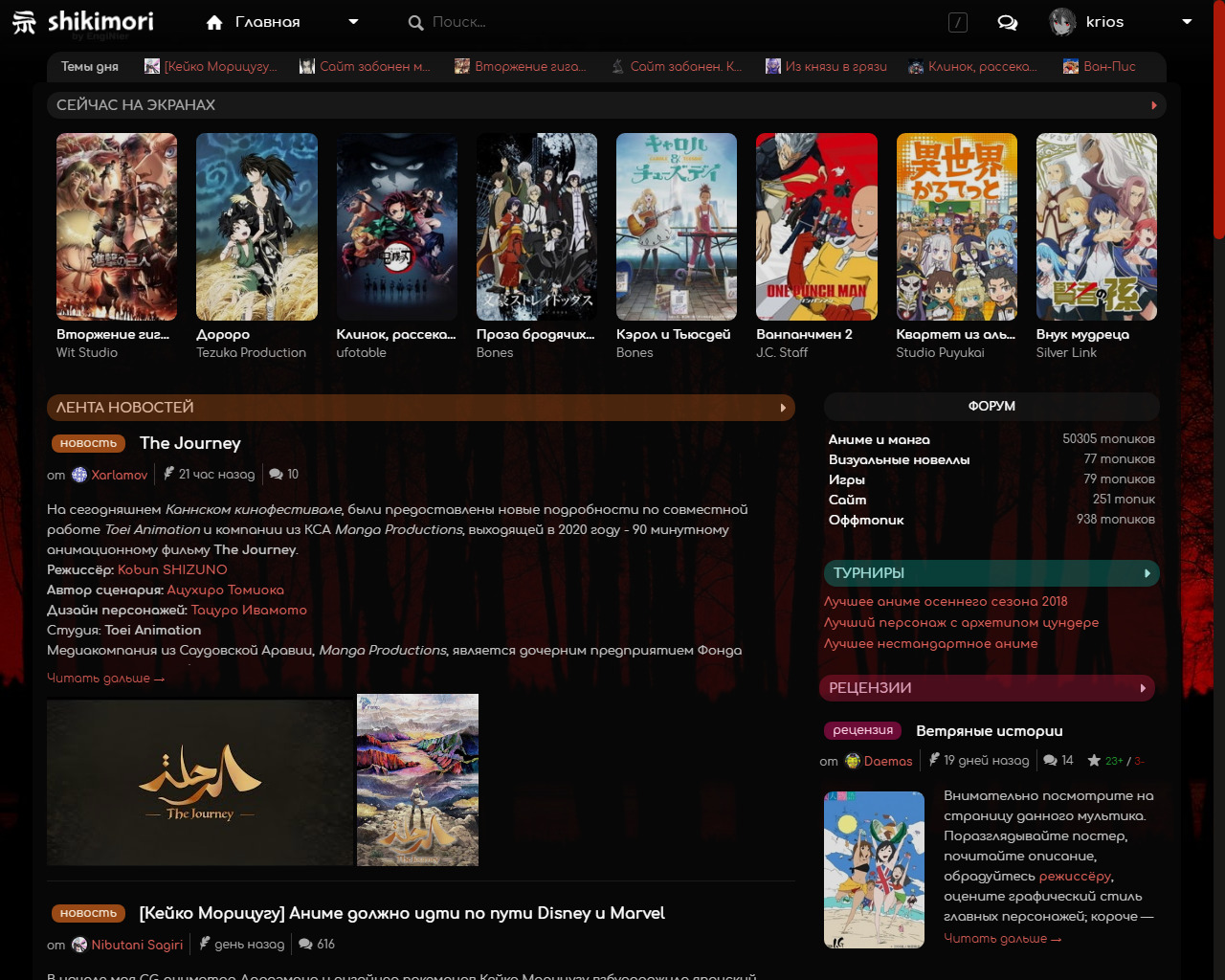Image resolution: width=1225 pixels, height=980 pixels.
Task: Expand the СЕЙЧАС НА ЭКРАНАХ section arrow
Action: point(1154,105)
